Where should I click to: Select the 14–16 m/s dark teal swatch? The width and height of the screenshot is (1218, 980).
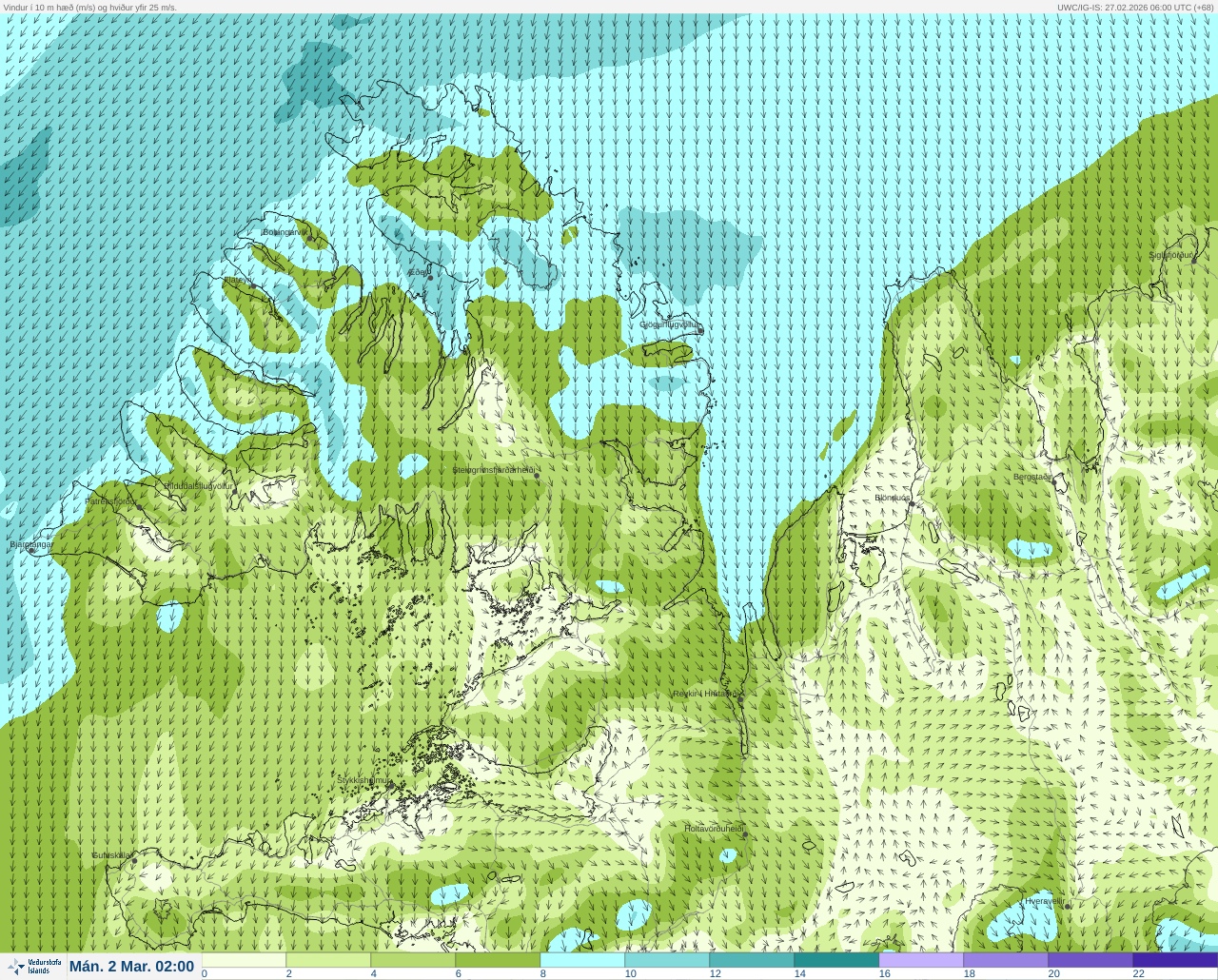pos(836,960)
